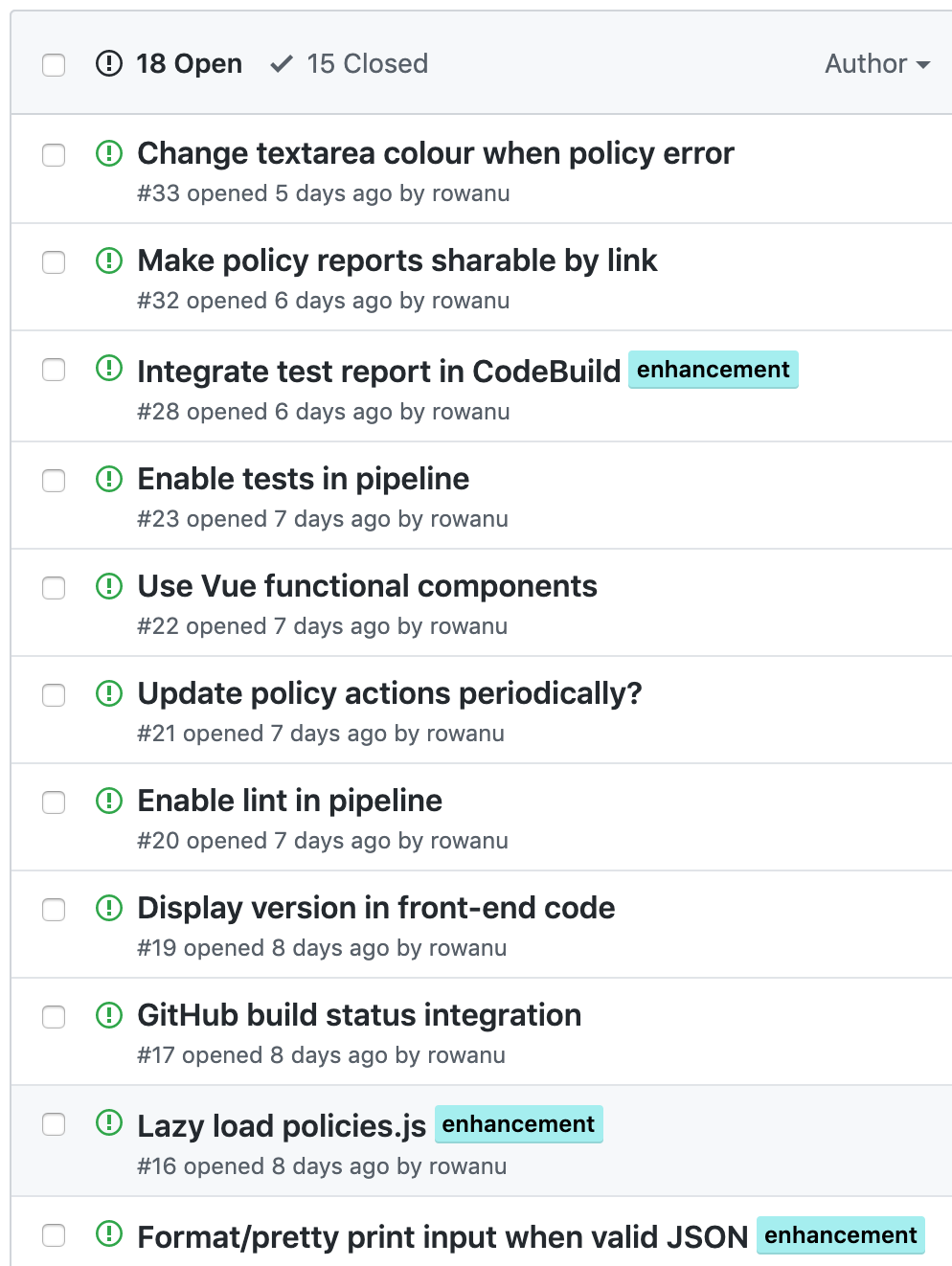
Task: Select checkbox for 'Enable lint in pipeline' issue
Action: coord(54,803)
